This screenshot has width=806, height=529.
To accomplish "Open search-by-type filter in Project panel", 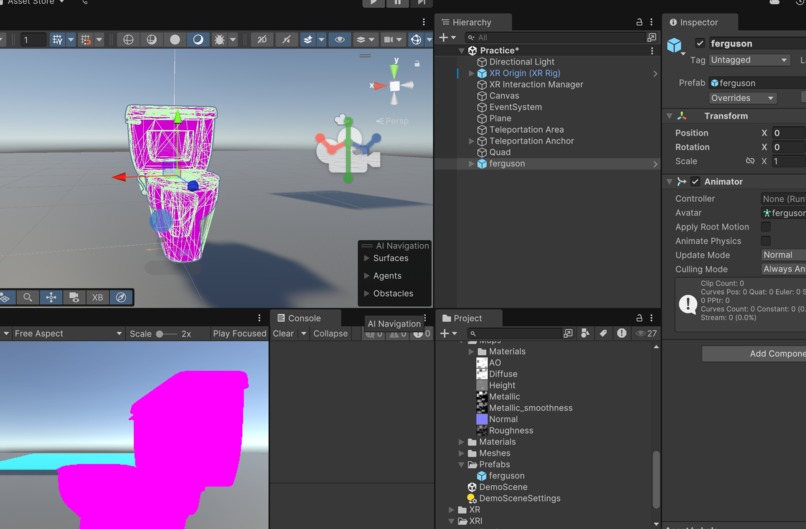I will tap(585, 333).
